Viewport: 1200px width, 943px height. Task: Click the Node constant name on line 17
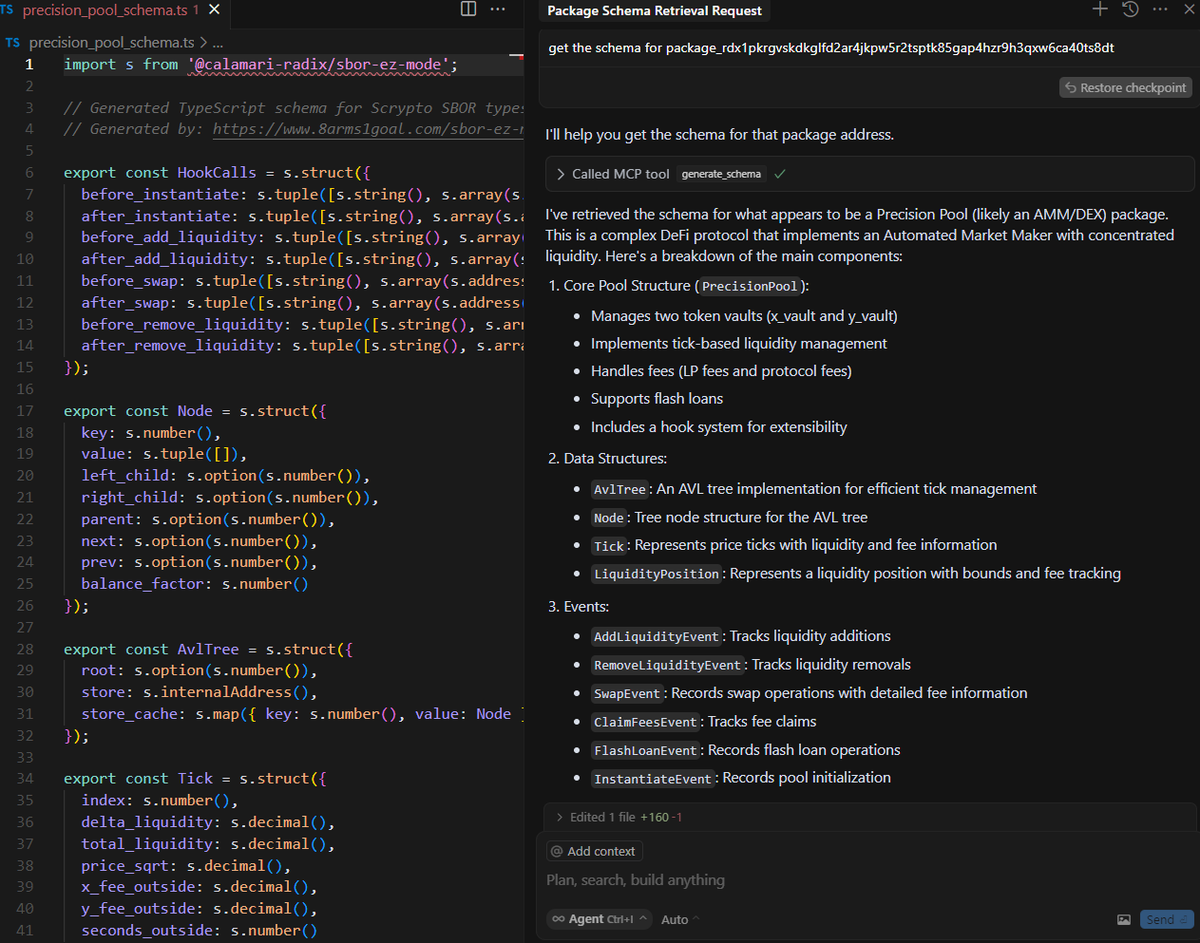pyautogui.click(x=195, y=411)
